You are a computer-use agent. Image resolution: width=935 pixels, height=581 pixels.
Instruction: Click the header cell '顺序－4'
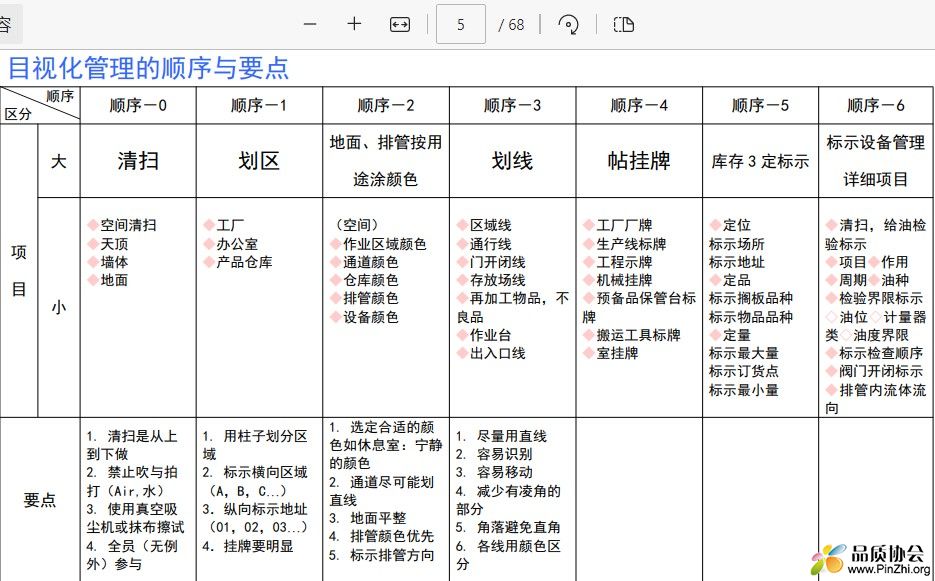pos(639,106)
